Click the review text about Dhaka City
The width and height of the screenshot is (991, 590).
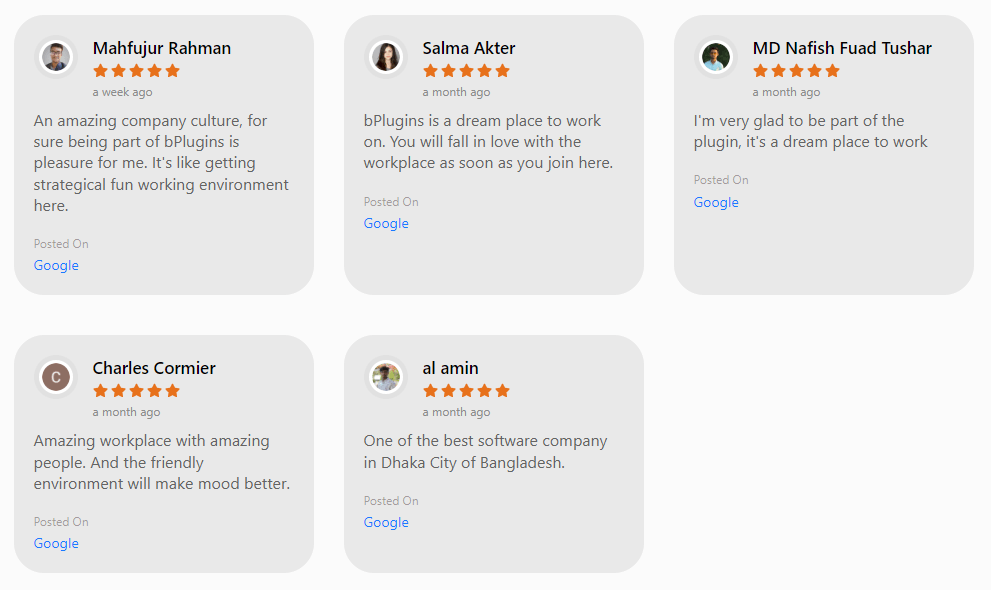[485, 452]
